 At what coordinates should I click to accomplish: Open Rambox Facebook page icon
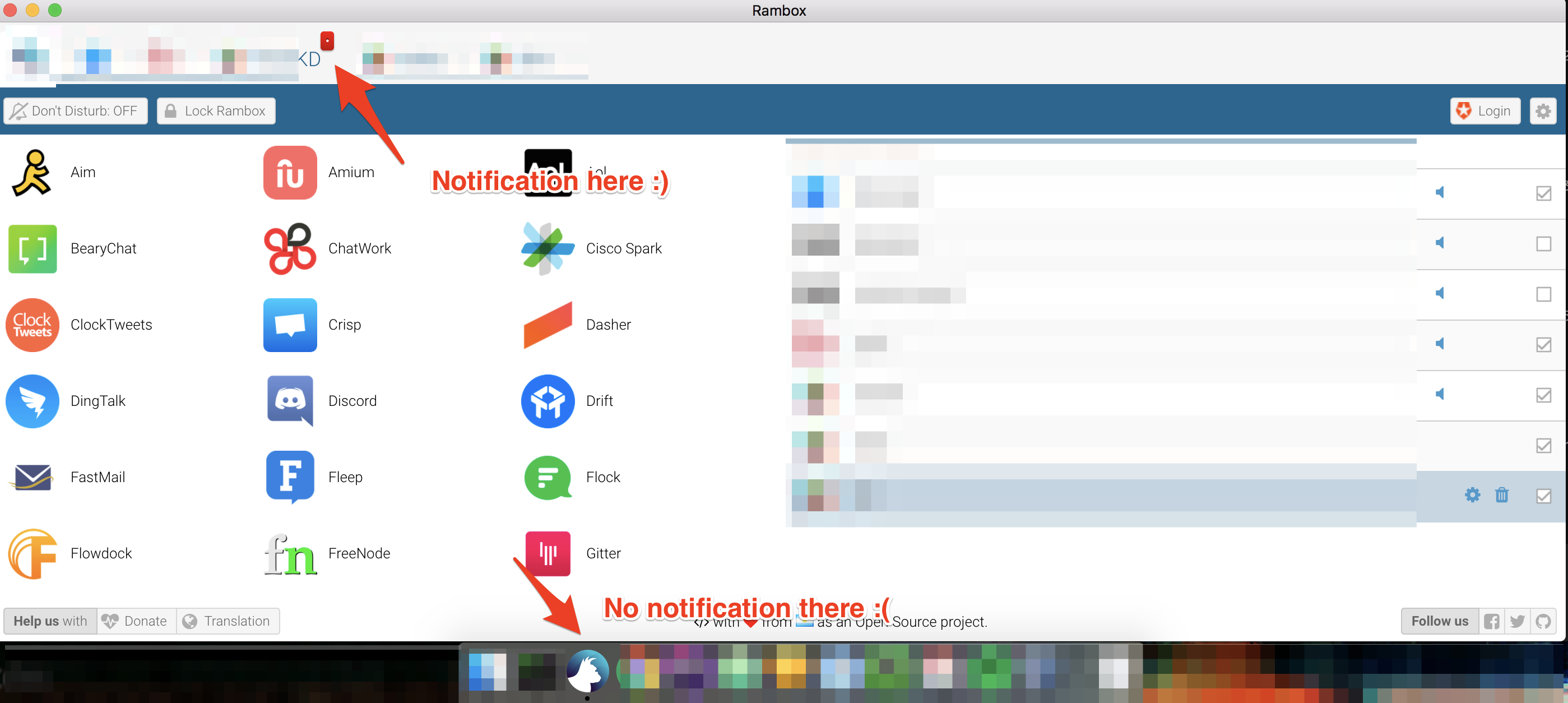1491,621
